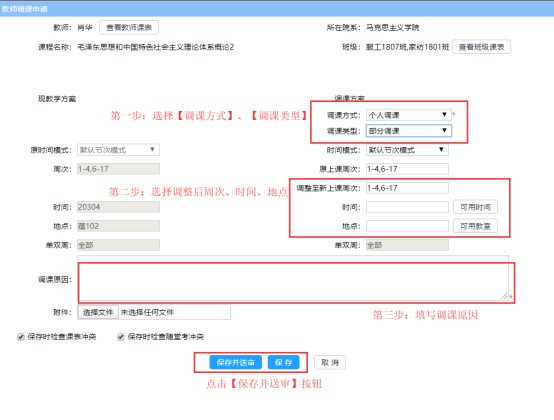Open the grayed 原时间模式 dropdown

pos(118,150)
